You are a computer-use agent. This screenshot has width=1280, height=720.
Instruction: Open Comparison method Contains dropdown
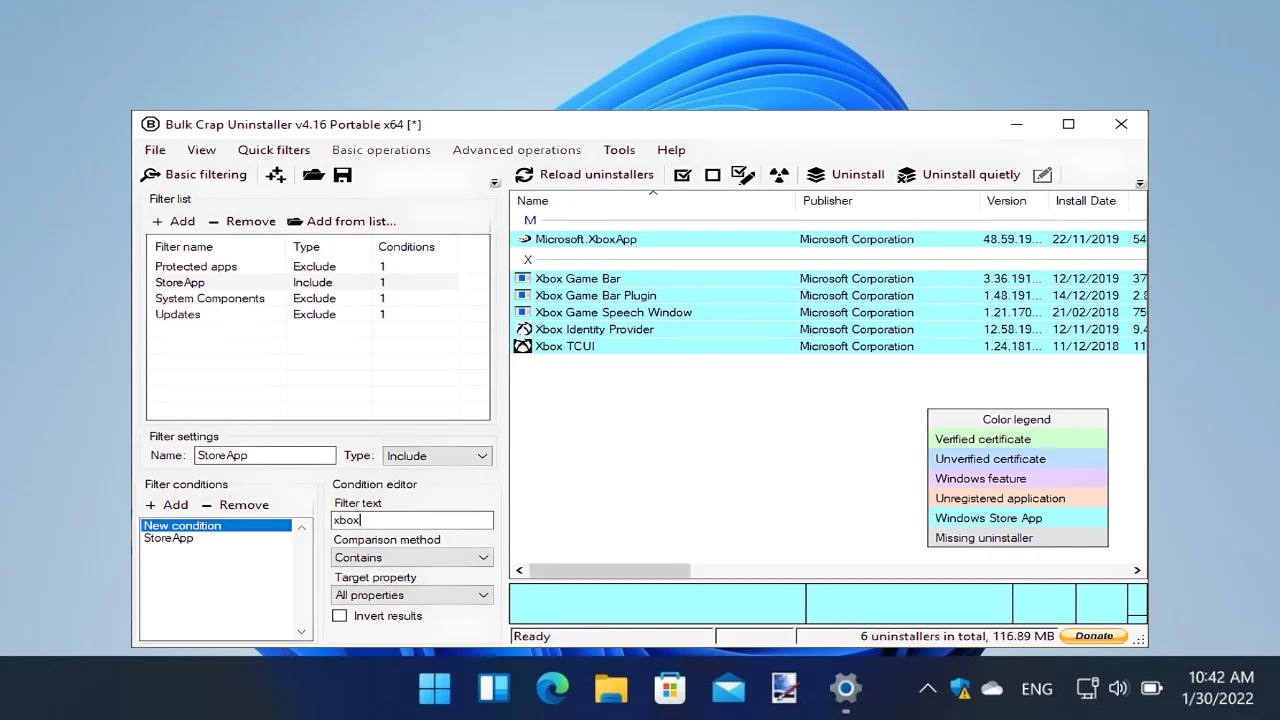[412, 557]
